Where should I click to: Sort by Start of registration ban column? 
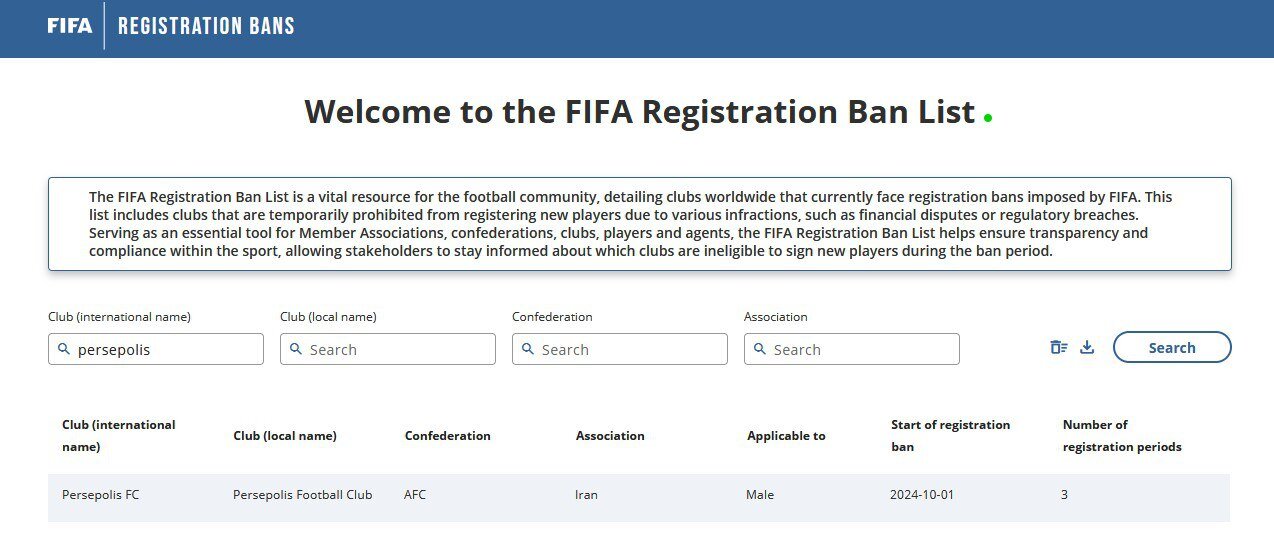click(x=950, y=435)
